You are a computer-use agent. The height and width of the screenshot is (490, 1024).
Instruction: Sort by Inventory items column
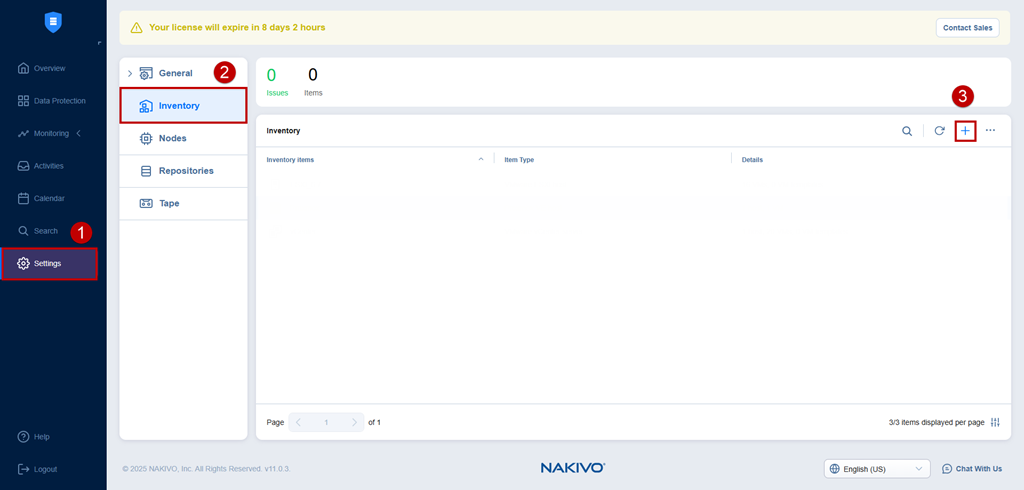click(x=290, y=159)
